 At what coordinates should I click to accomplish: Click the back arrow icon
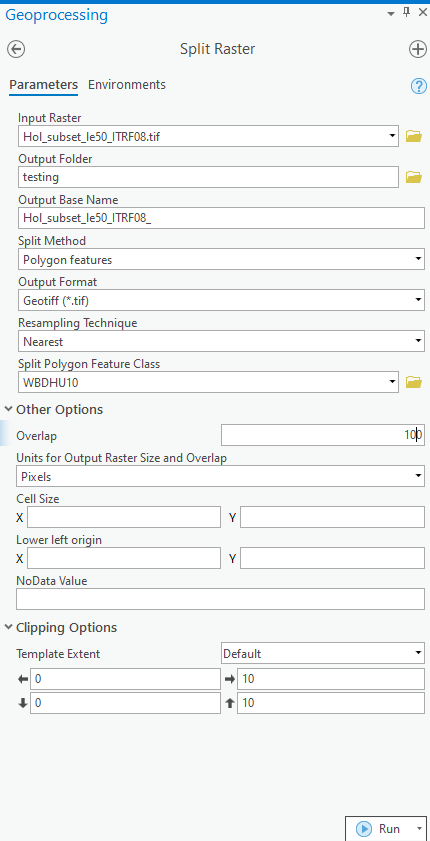(x=16, y=49)
